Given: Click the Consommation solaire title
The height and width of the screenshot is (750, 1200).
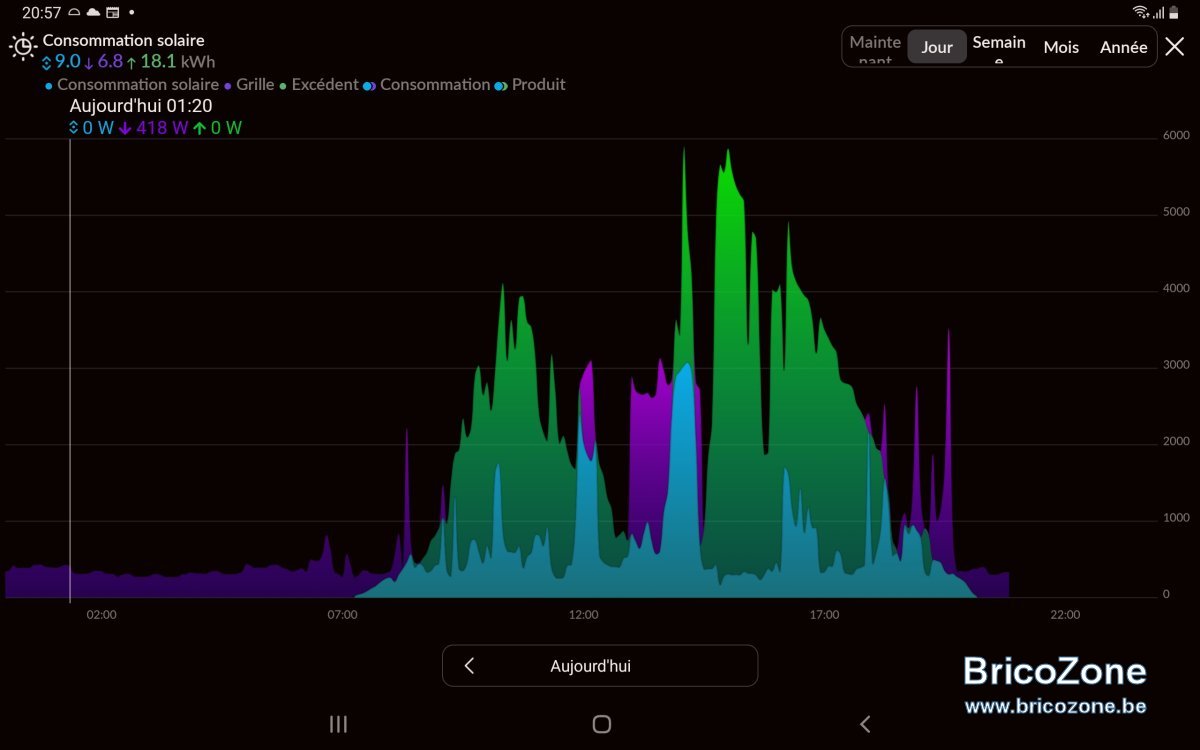Looking at the screenshot, I should 123,40.
